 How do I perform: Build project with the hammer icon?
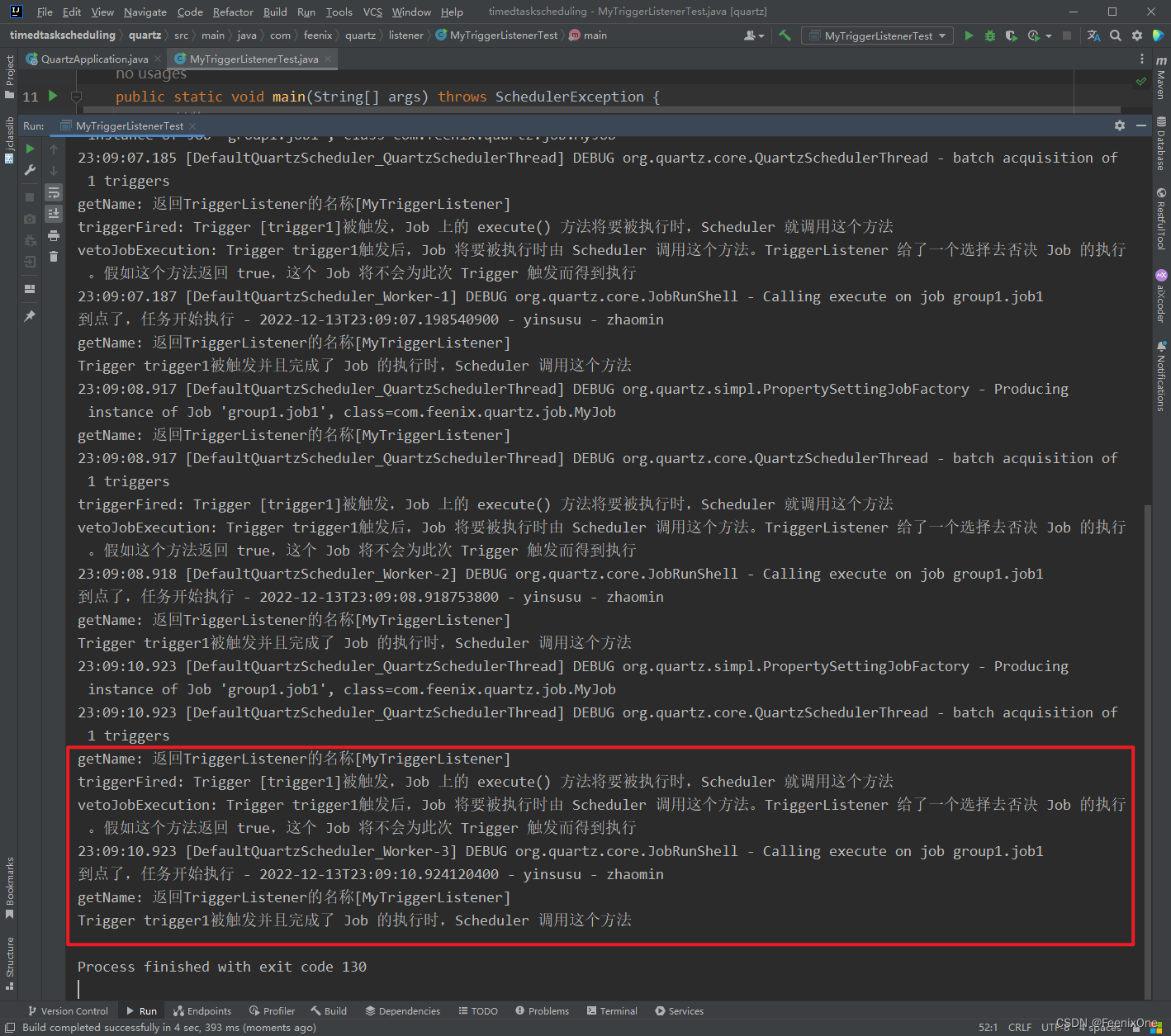click(x=785, y=35)
